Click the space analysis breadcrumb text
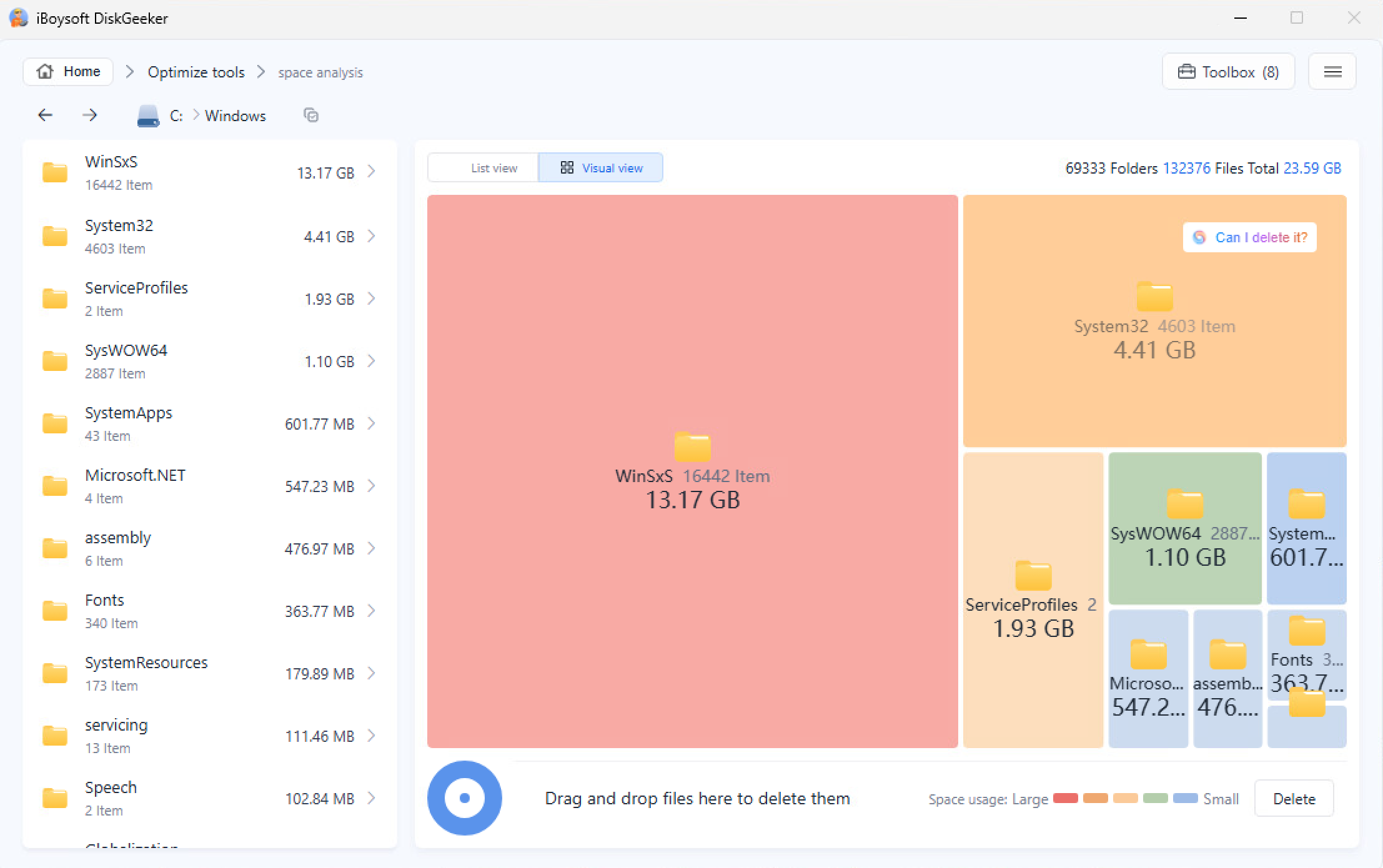This screenshot has width=1383, height=868. [x=320, y=72]
